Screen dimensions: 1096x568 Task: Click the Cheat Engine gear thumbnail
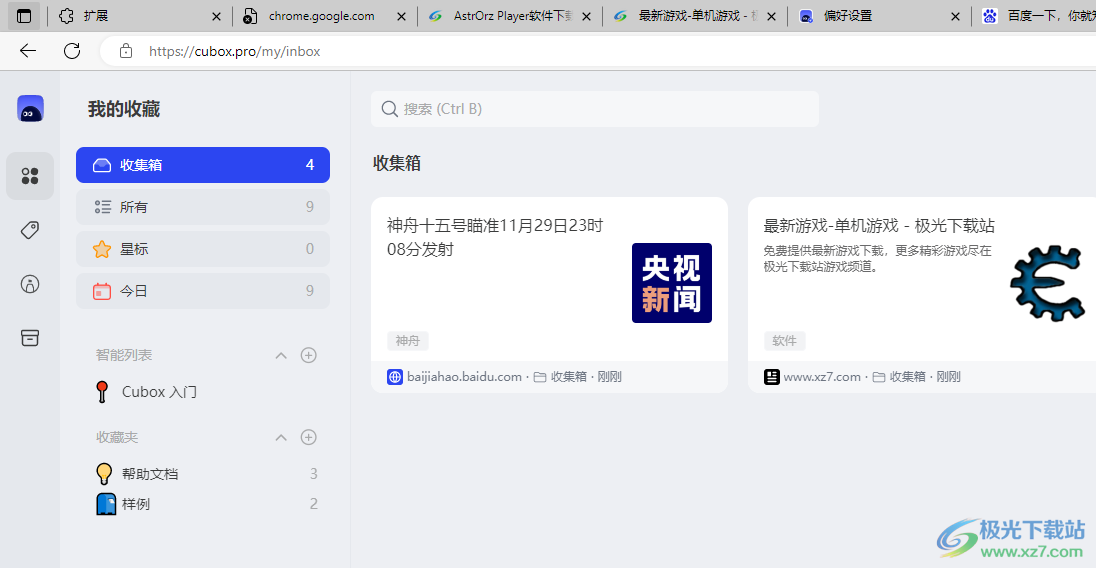[x=1047, y=283]
